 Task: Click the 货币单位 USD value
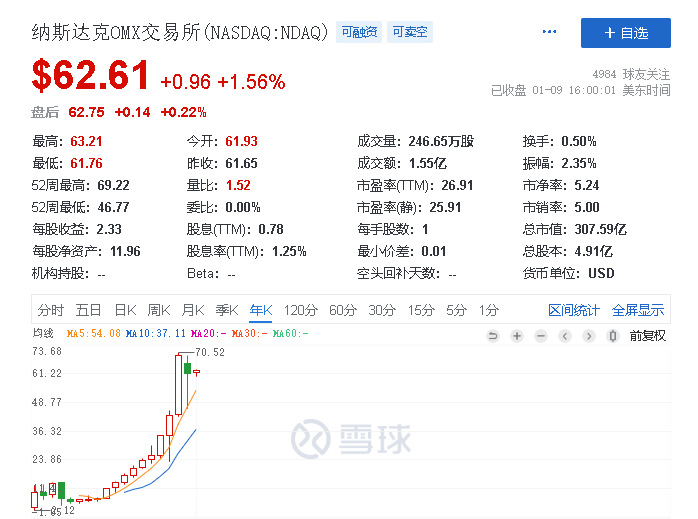click(x=601, y=273)
